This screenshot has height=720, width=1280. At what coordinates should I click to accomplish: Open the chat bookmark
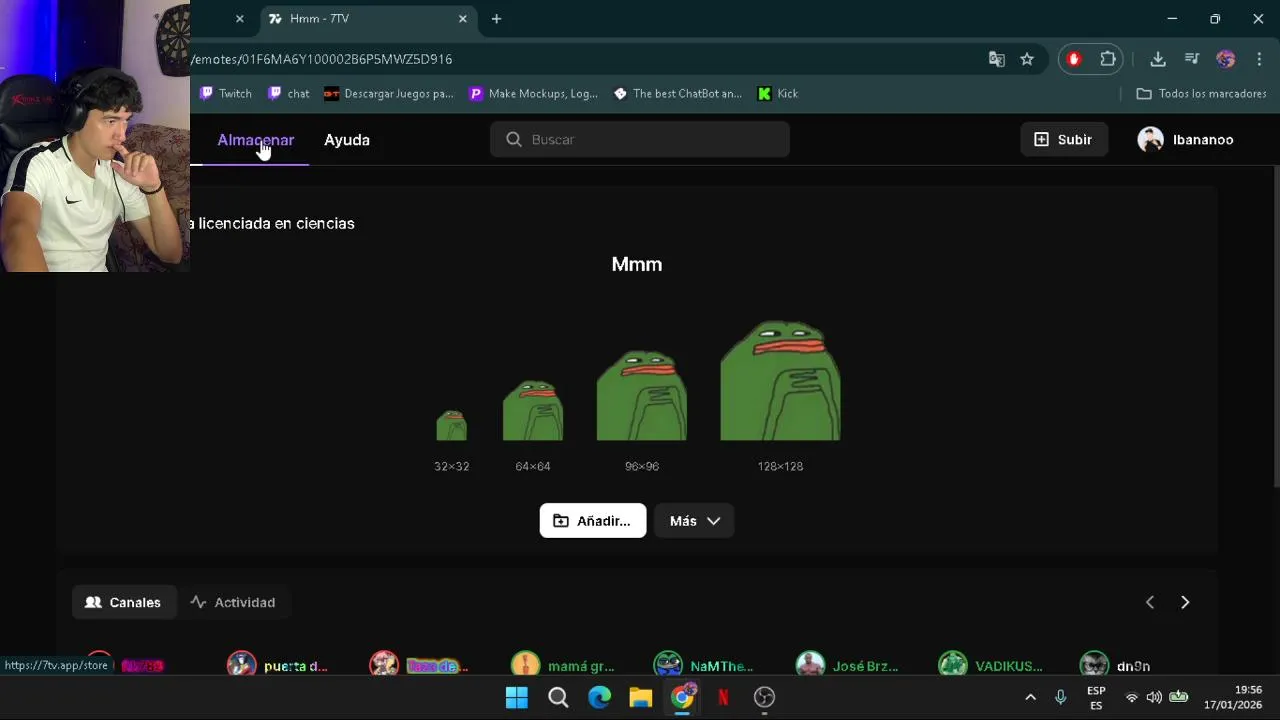289,93
